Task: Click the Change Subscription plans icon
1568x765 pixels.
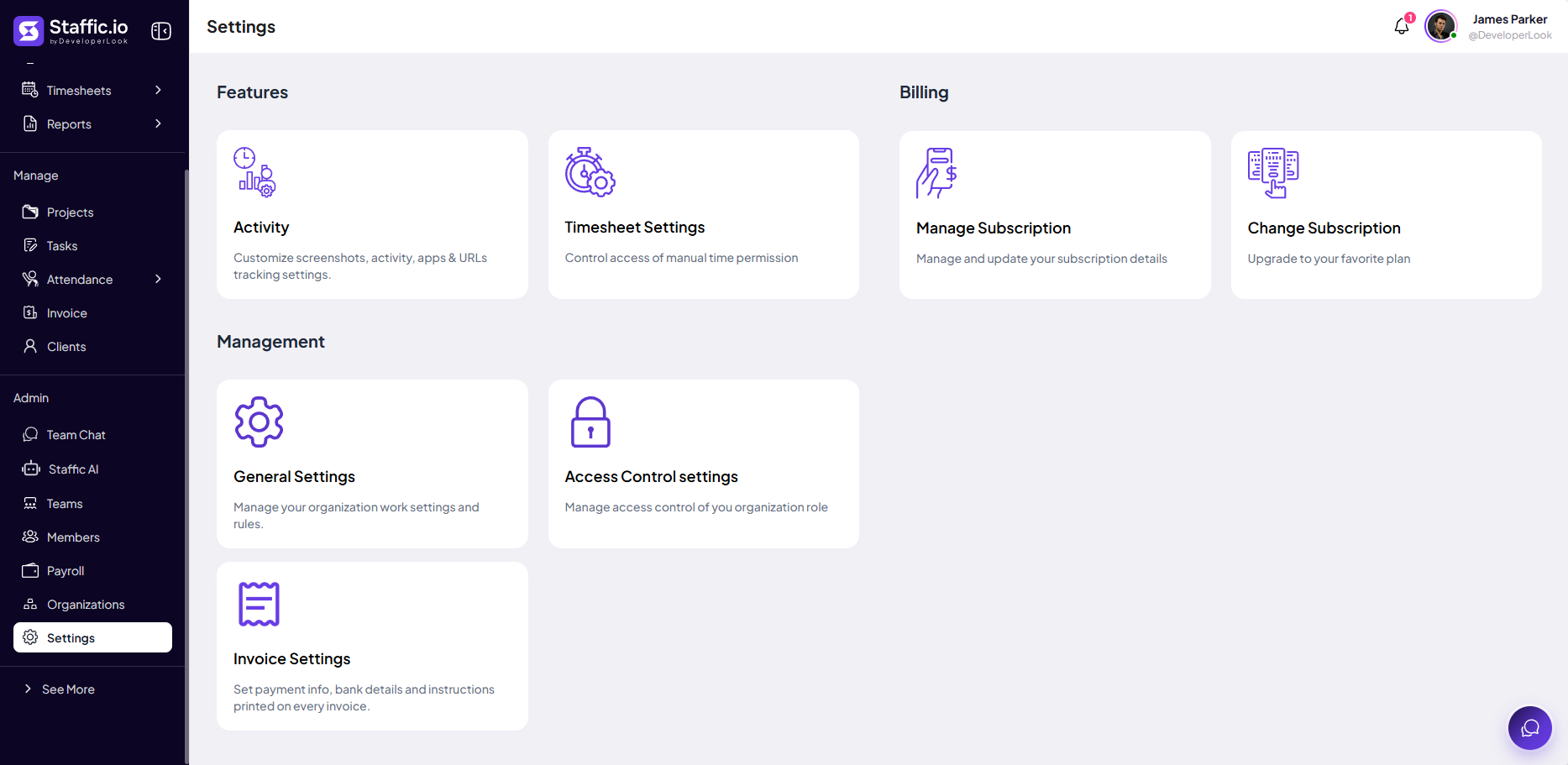Action: tap(1273, 173)
